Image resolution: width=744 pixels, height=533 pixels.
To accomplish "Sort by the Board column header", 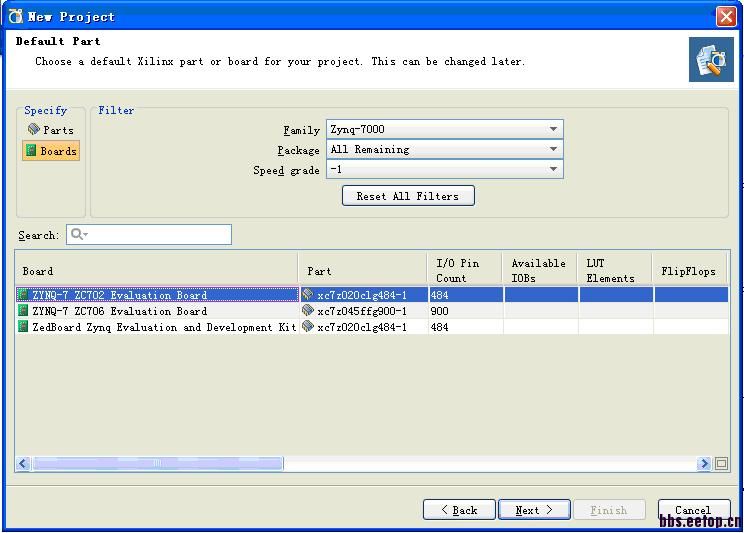I will [157, 271].
